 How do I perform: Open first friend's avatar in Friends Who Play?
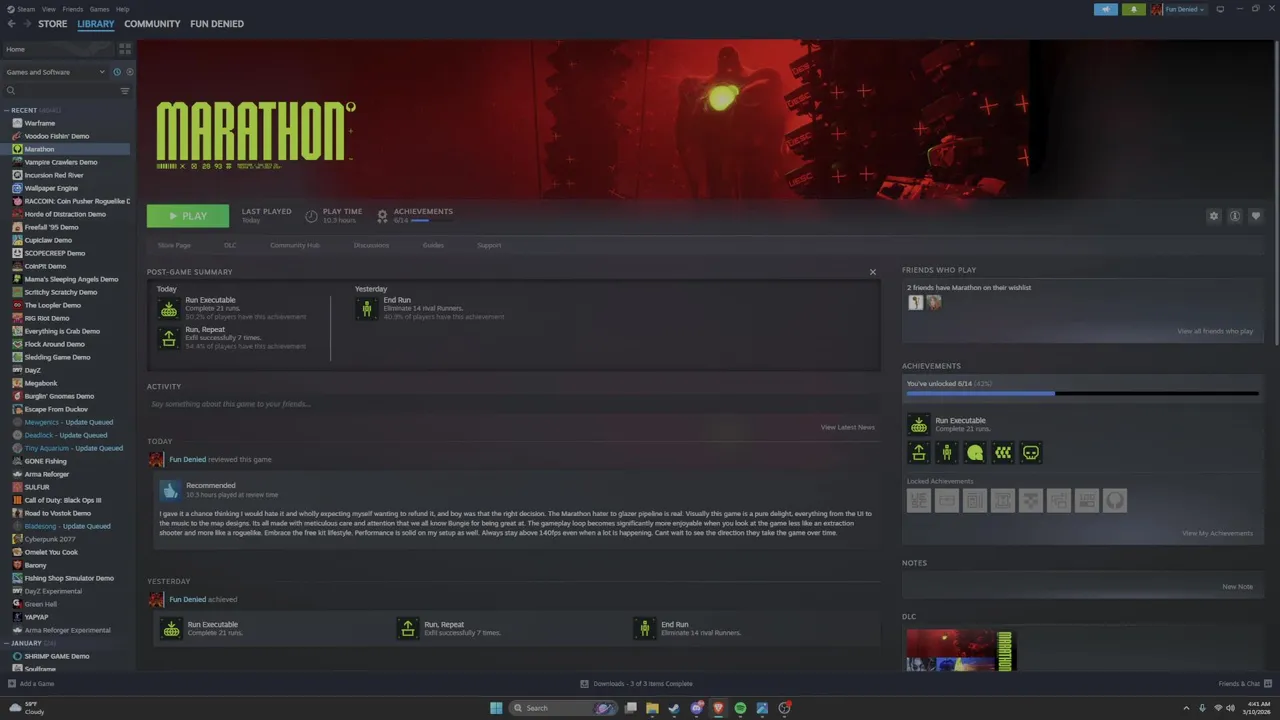pyautogui.click(x=915, y=302)
